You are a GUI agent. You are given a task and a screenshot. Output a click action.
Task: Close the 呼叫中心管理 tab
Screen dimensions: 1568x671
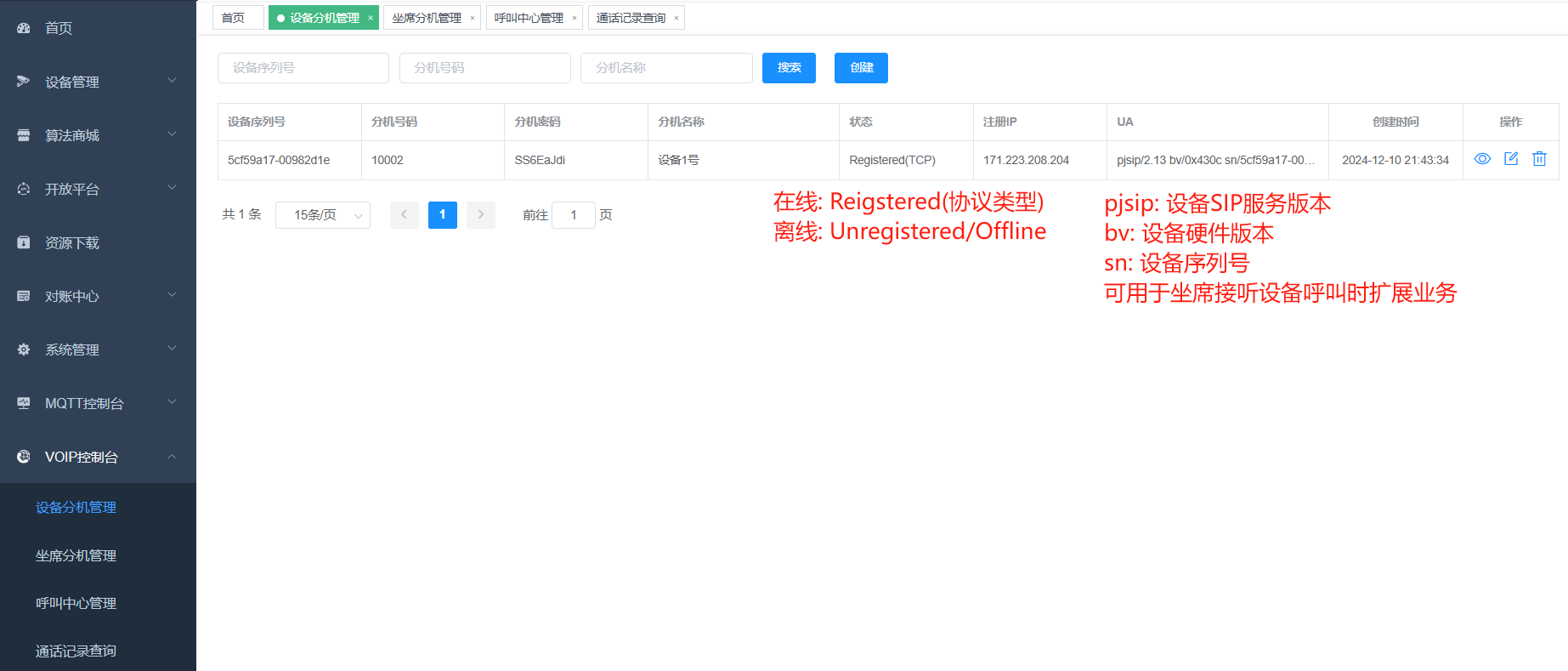(575, 18)
